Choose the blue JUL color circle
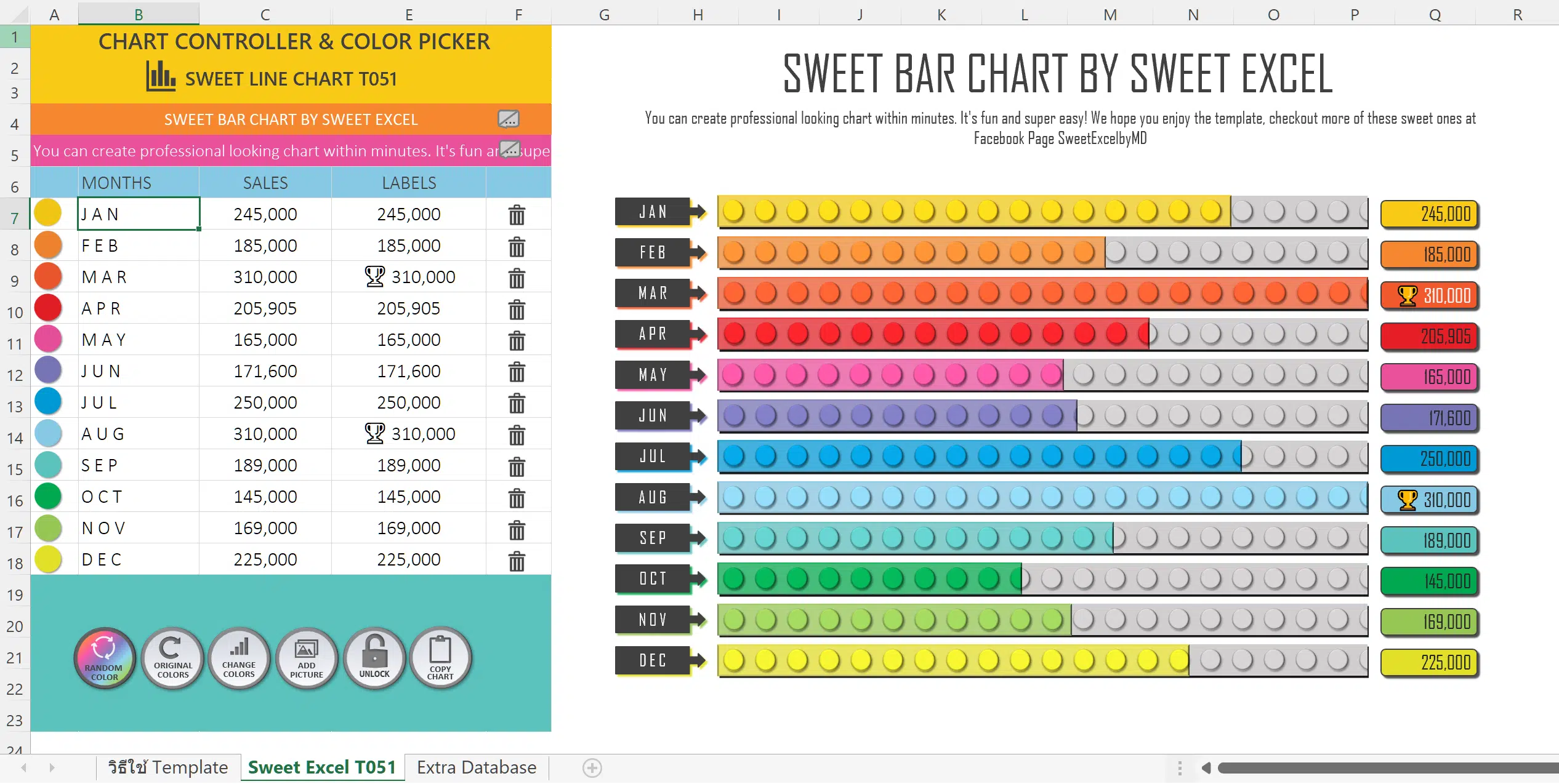Viewport: 1559px width, 784px height. coord(48,401)
